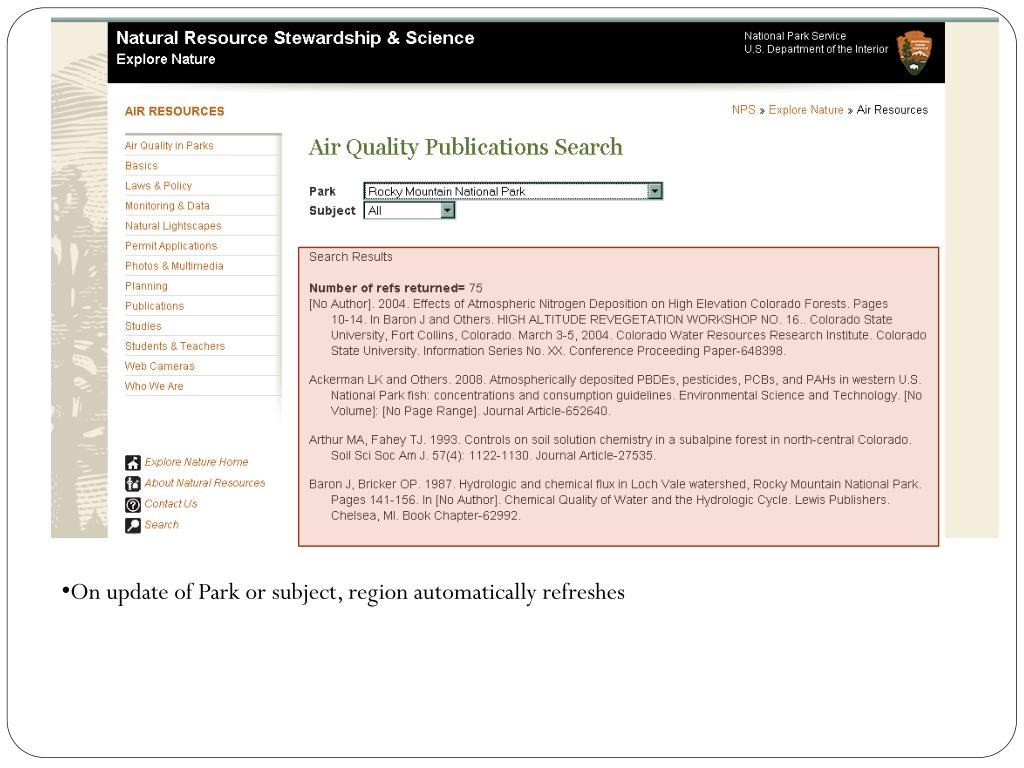Open Photos & Multimedia link
The image size is (1024, 768).
[174, 266]
